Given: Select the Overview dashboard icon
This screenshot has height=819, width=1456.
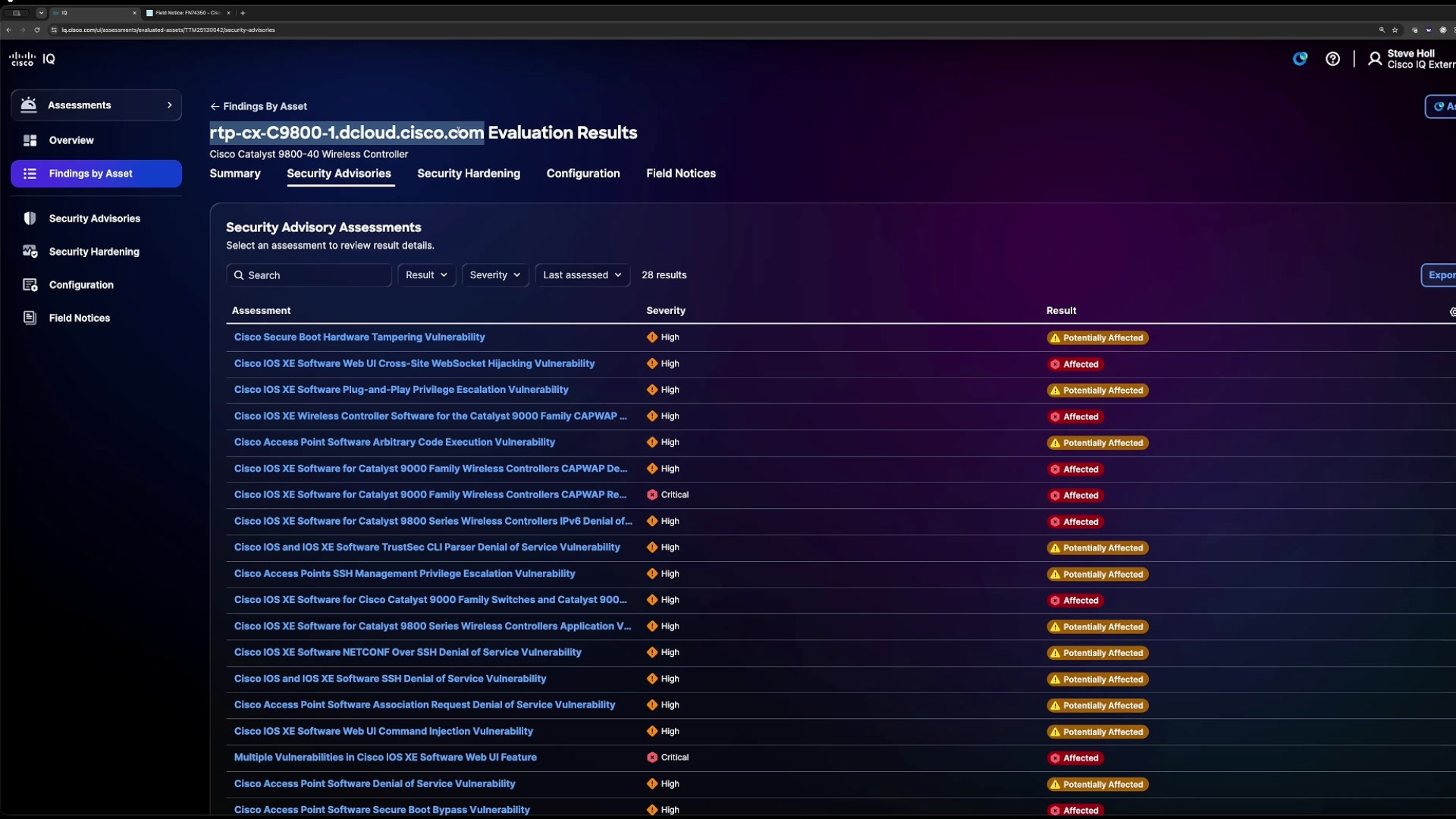Looking at the screenshot, I should (30, 140).
